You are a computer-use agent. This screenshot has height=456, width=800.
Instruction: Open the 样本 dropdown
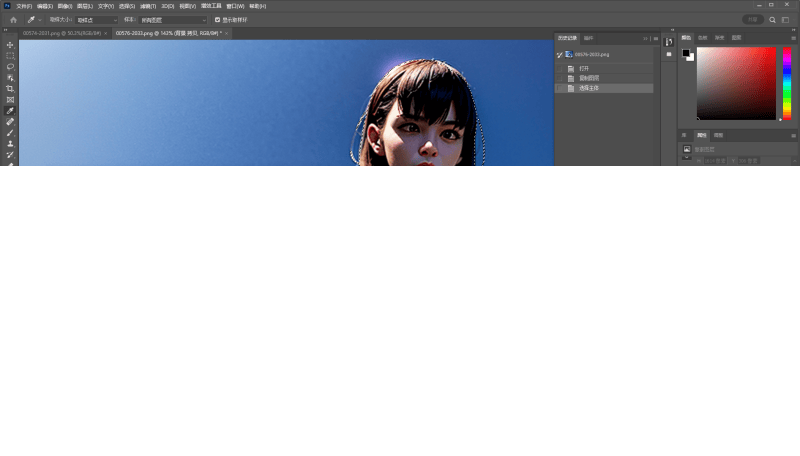pyautogui.click(x=173, y=19)
